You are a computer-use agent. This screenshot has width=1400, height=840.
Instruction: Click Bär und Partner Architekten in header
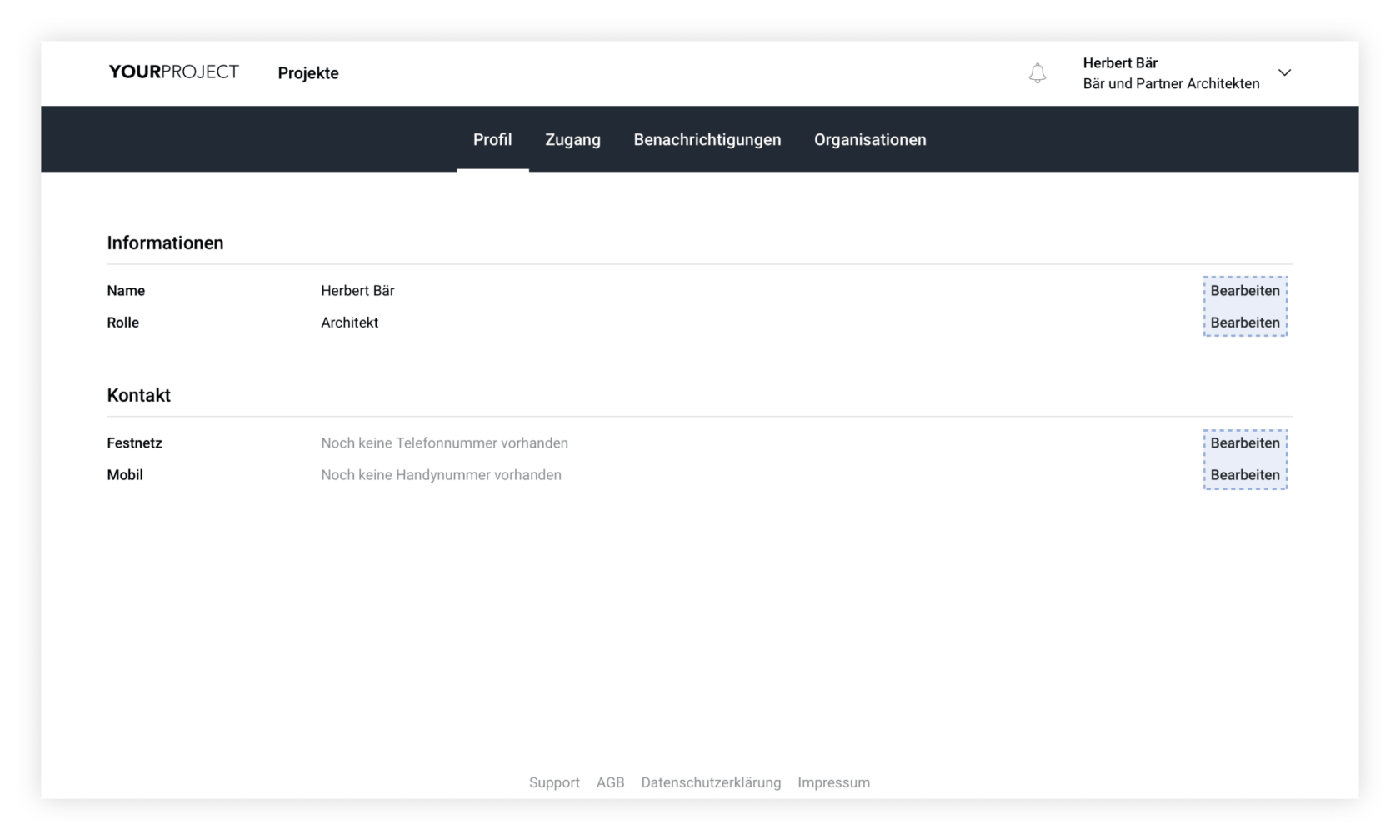pos(1171,84)
